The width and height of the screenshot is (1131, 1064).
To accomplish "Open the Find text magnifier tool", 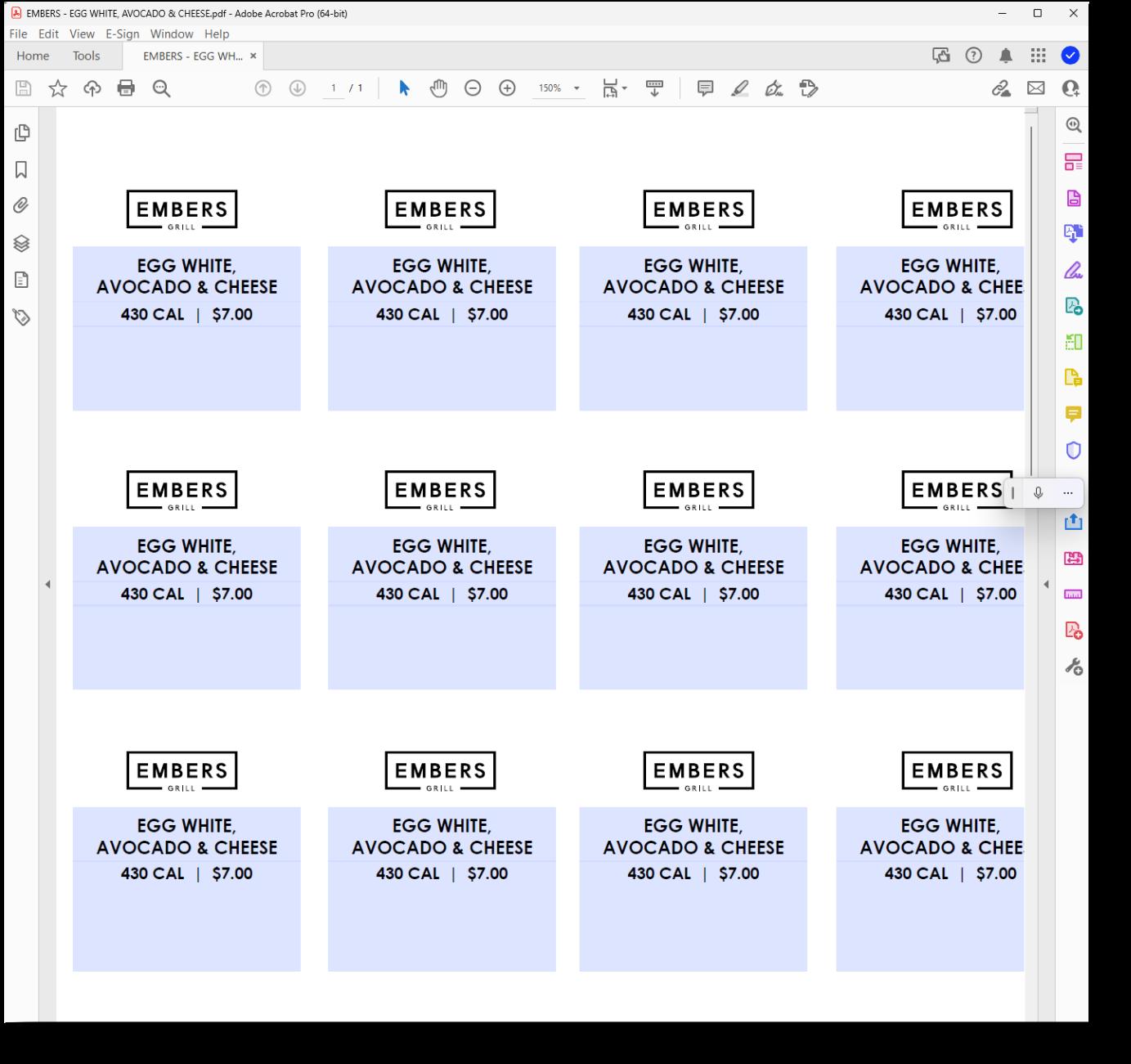I will pyautogui.click(x=161, y=88).
